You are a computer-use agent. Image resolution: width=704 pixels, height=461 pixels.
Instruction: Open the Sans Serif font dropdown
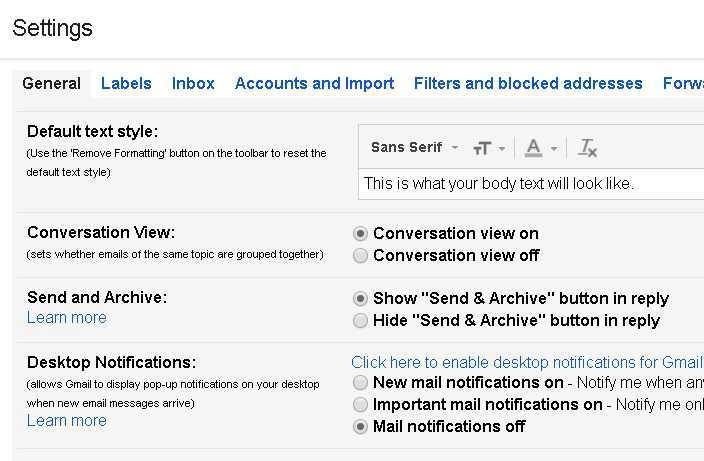click(x=414, y=147)
